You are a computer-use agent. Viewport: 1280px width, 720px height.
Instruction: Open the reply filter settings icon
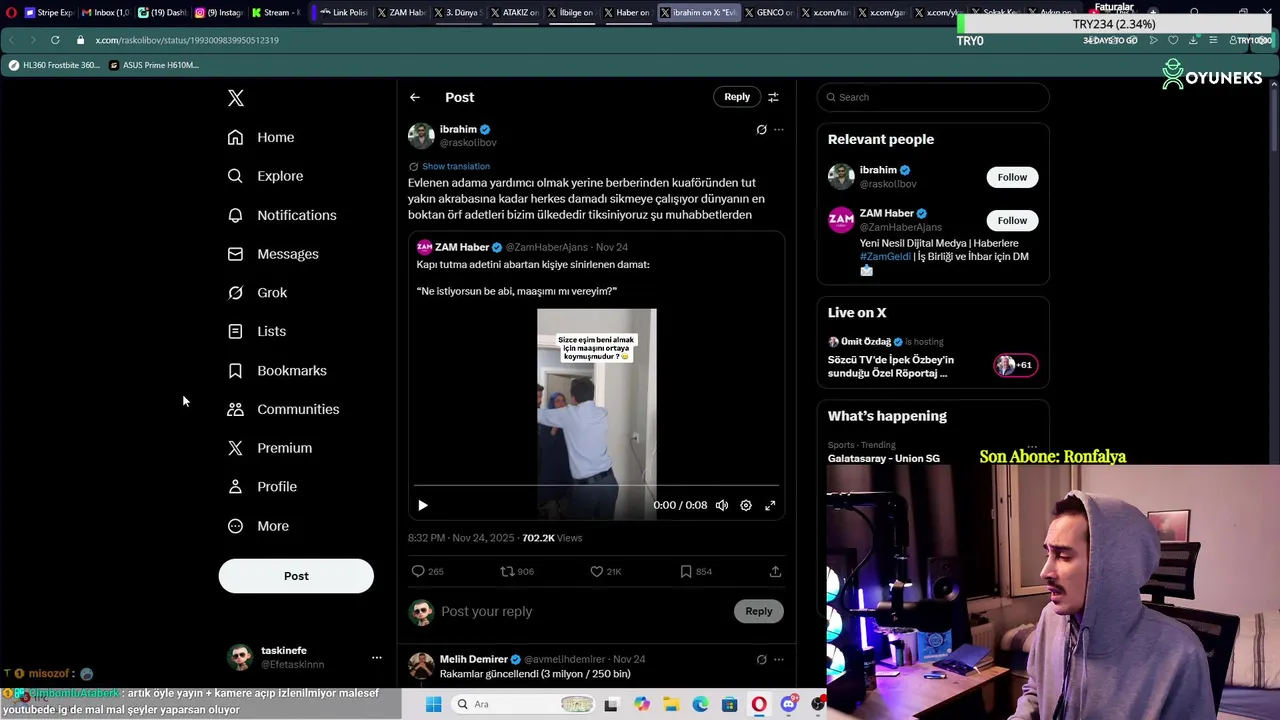click(x=773, y=97)
